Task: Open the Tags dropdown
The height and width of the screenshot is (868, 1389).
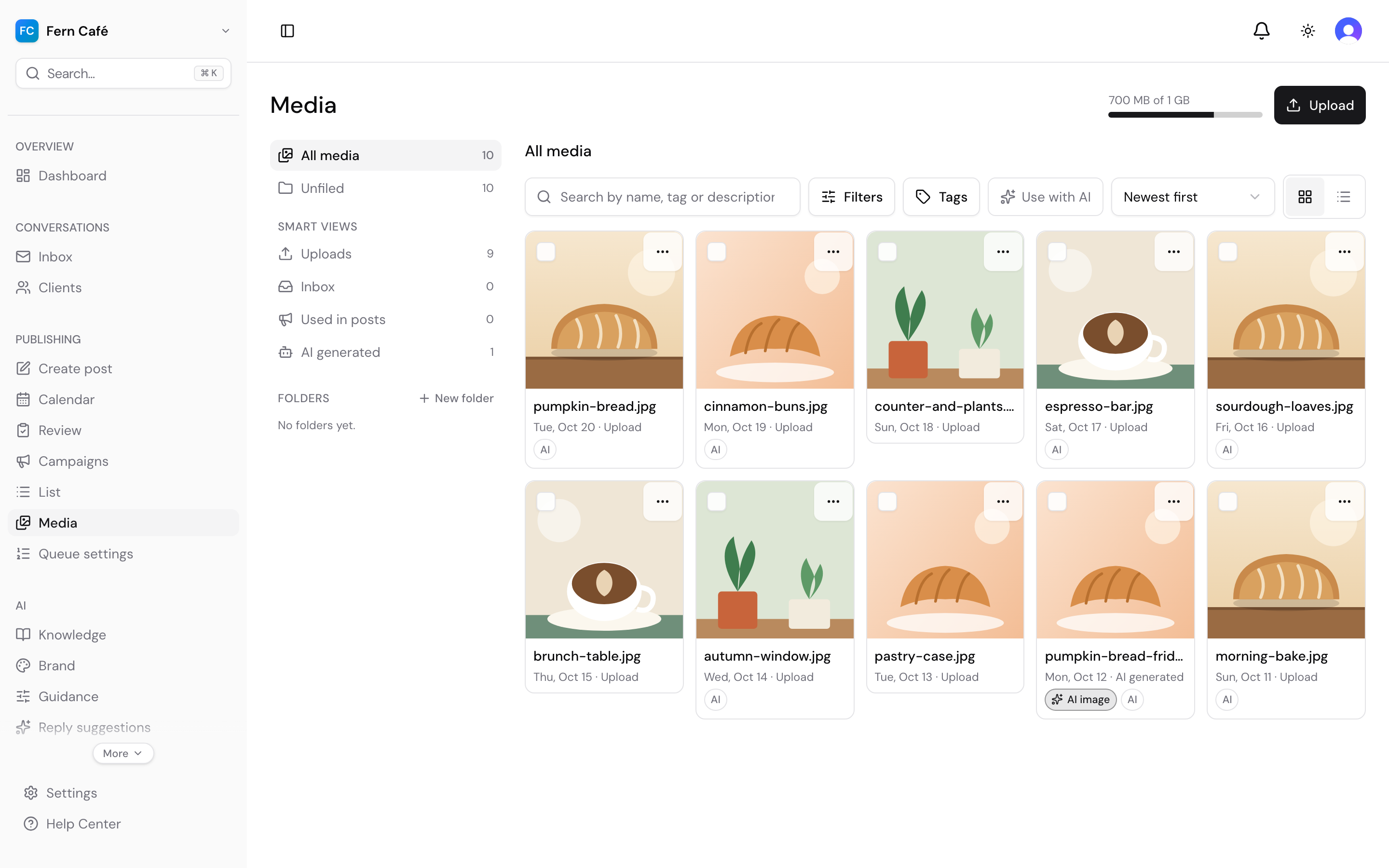Action: (x=941, y=197)
